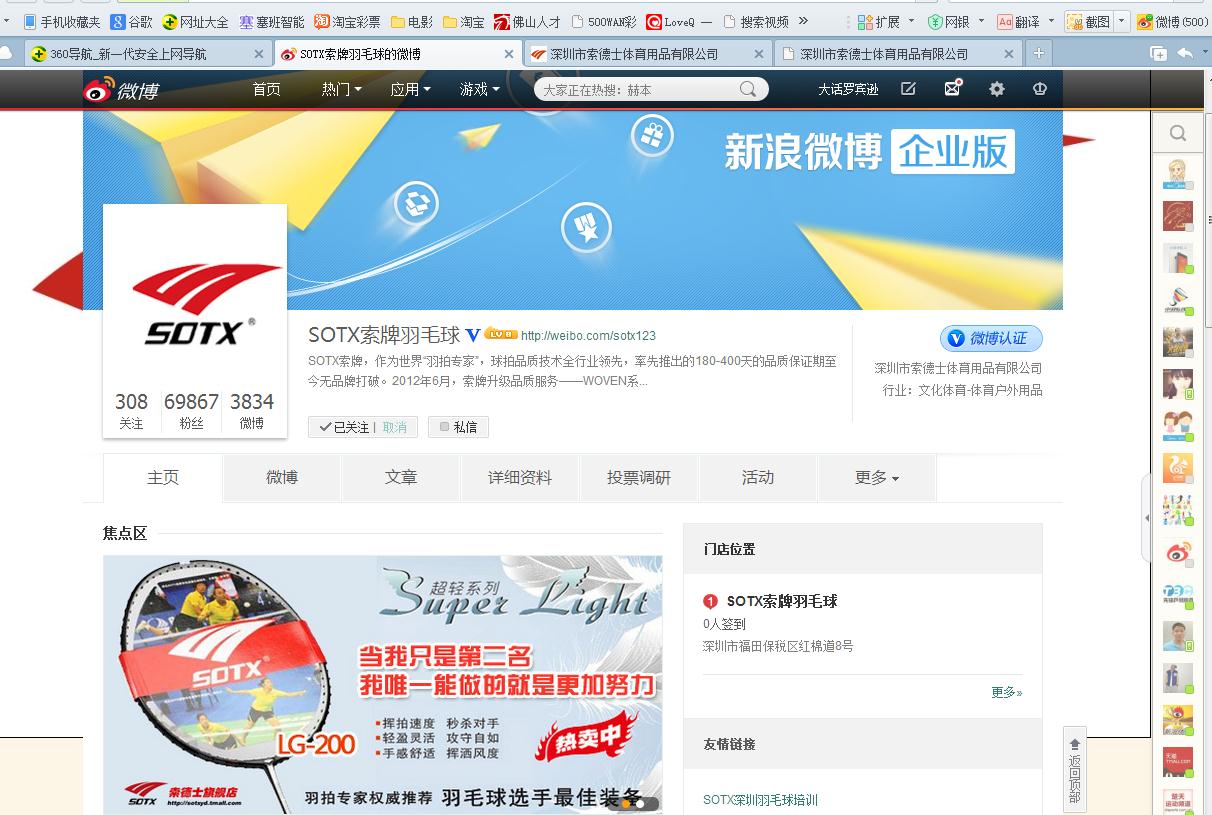Open the Weibo settings gear icon
Screen dimensions: 1212x815
[x=997, y=89]
